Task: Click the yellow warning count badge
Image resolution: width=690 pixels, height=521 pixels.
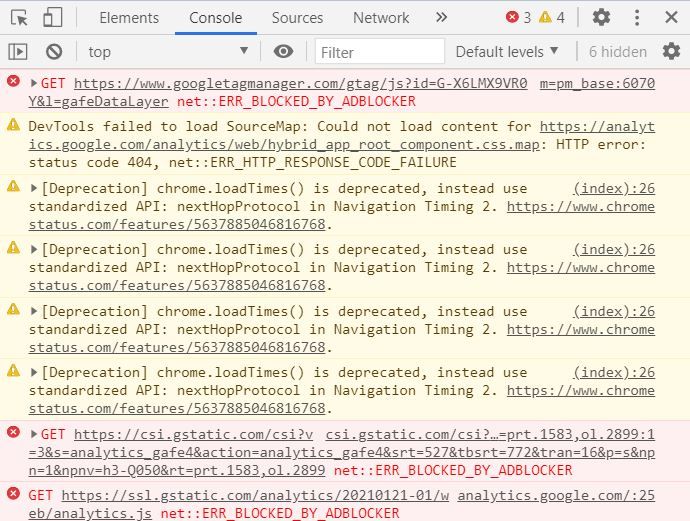Action: coord(552,18)
